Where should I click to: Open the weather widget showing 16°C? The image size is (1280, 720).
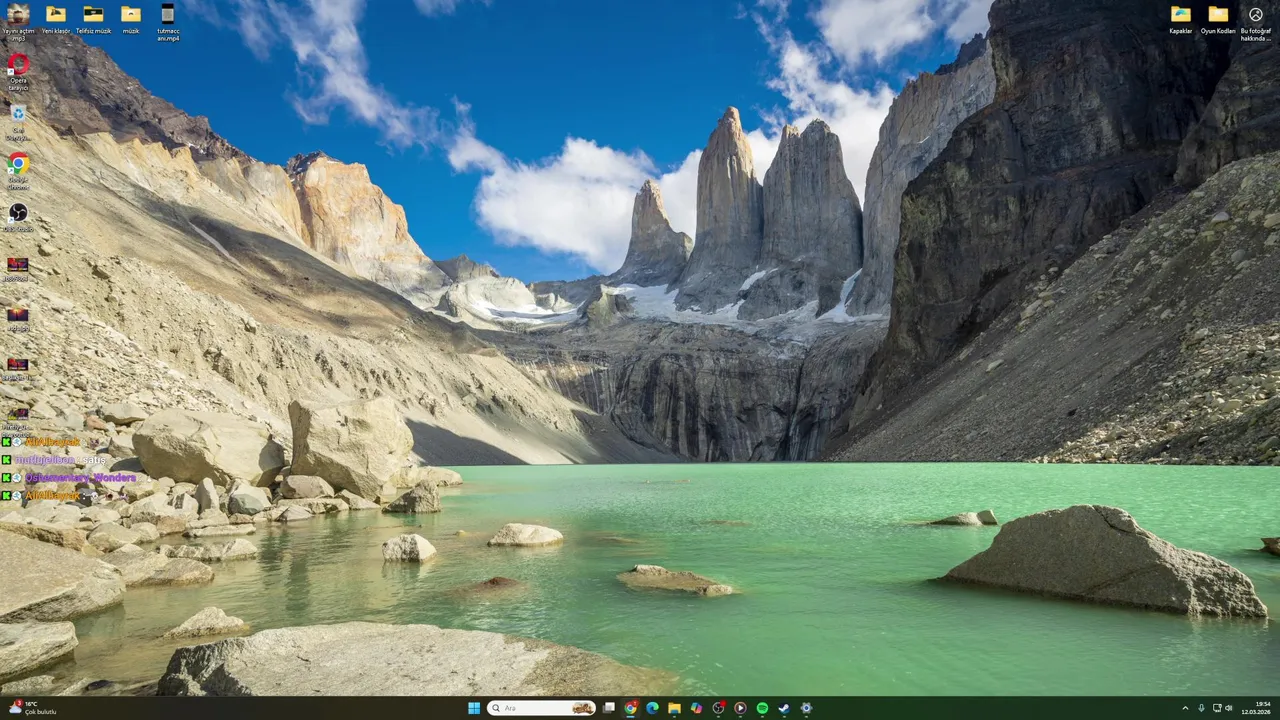point(32,708)
